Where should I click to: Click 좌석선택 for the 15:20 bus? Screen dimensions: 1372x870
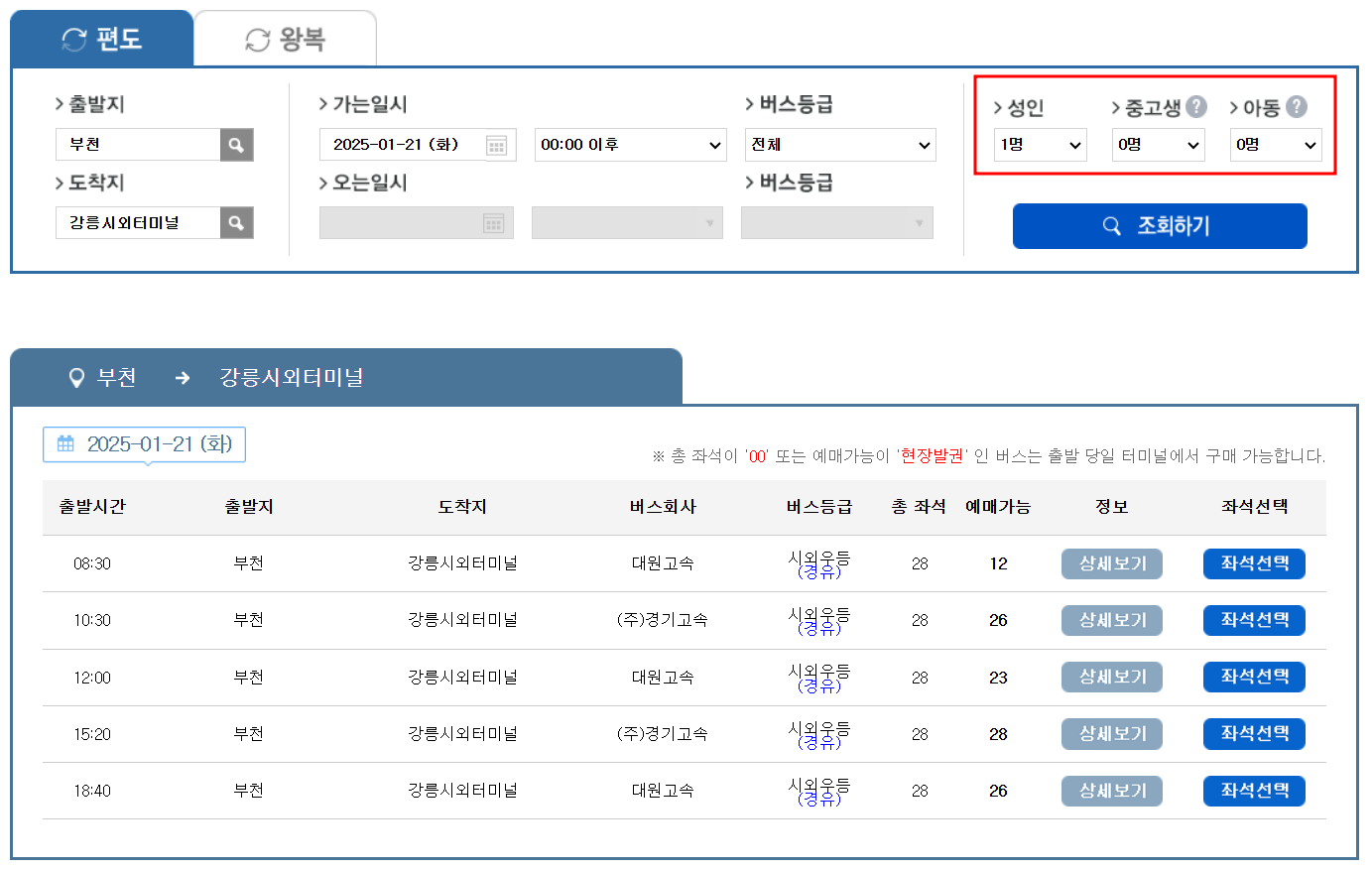point(1254,734)
